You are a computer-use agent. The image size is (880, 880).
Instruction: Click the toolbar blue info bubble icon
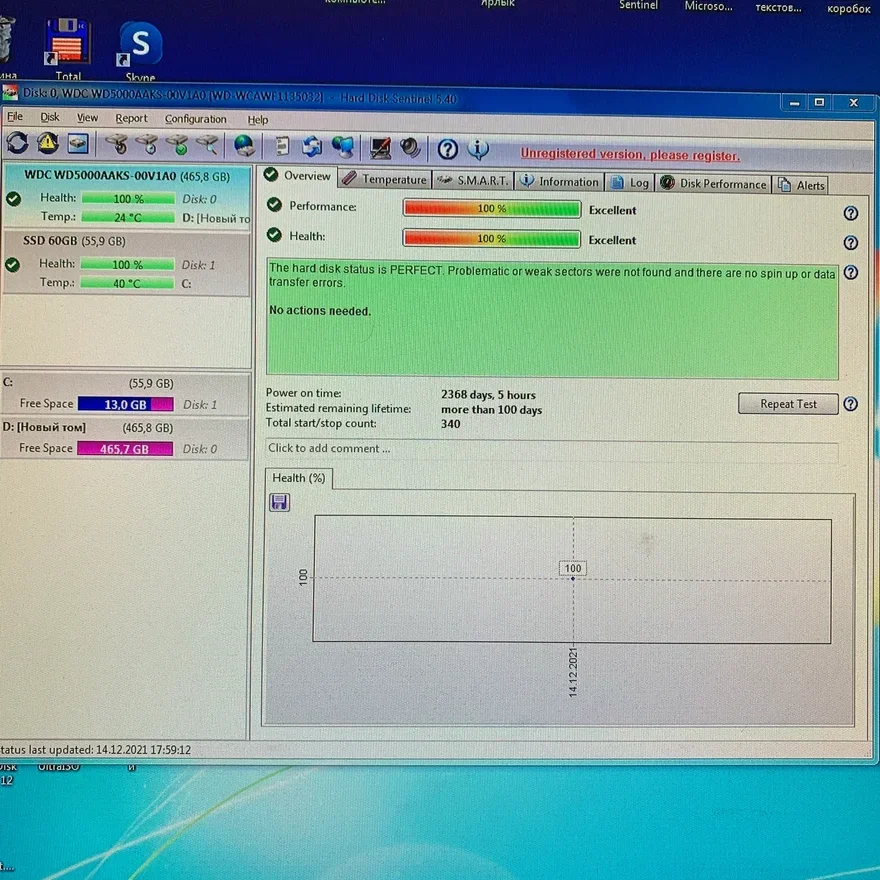[478, 149]
